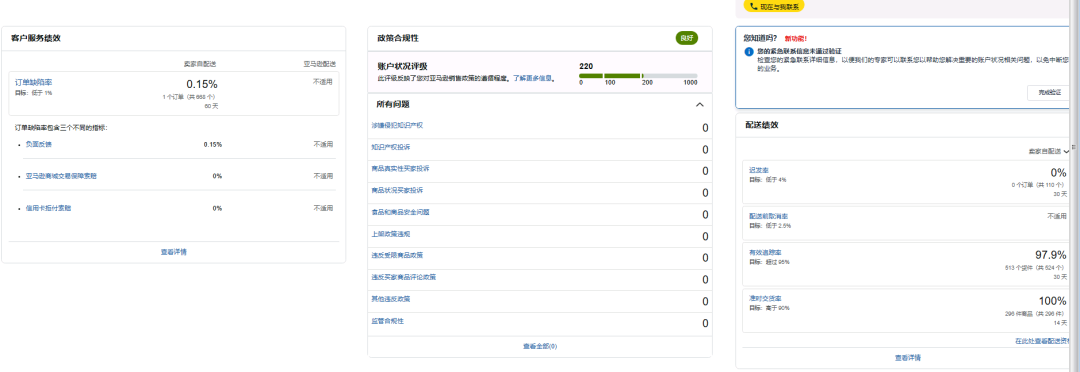
Task: Collapse the 所有问题 section chevron
Action: tap(700, 105)
